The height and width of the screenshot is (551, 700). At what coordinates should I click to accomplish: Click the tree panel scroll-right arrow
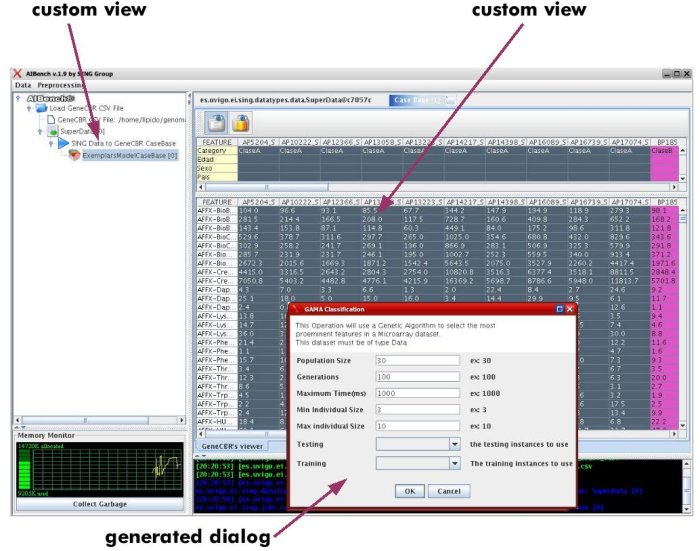[181, 420]
